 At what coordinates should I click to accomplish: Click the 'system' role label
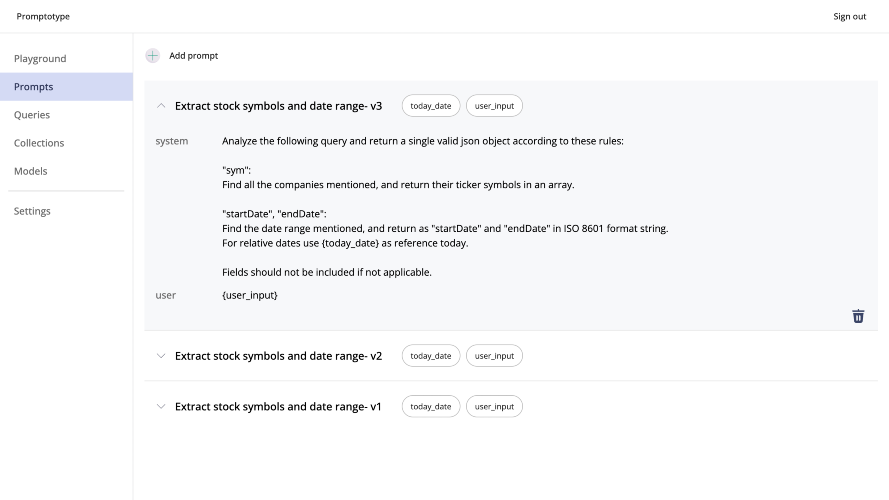click(x=172, y=141)
